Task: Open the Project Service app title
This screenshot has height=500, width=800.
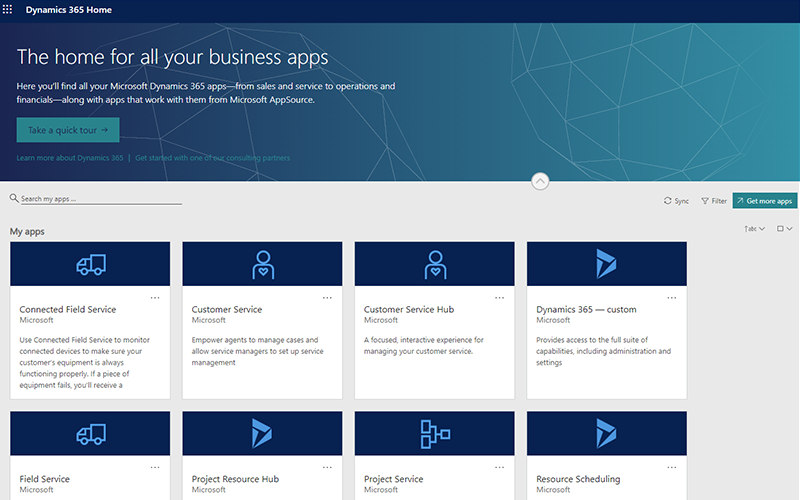Action: coord(393,479)
